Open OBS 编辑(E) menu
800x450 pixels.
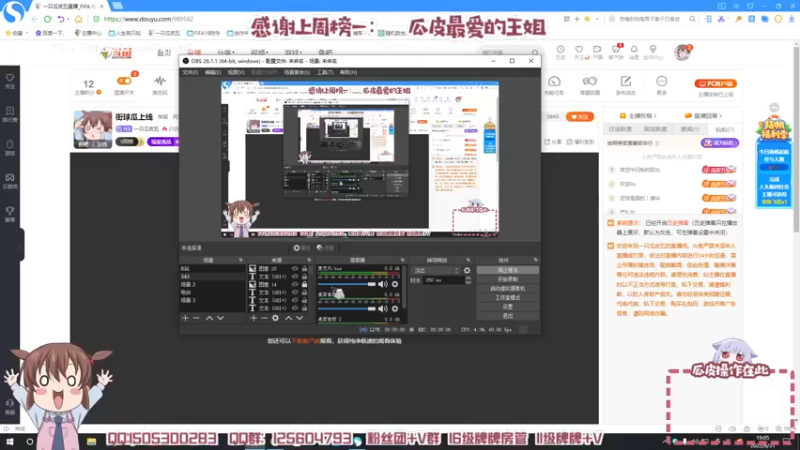pyautogui.click(x=213, y=72)
